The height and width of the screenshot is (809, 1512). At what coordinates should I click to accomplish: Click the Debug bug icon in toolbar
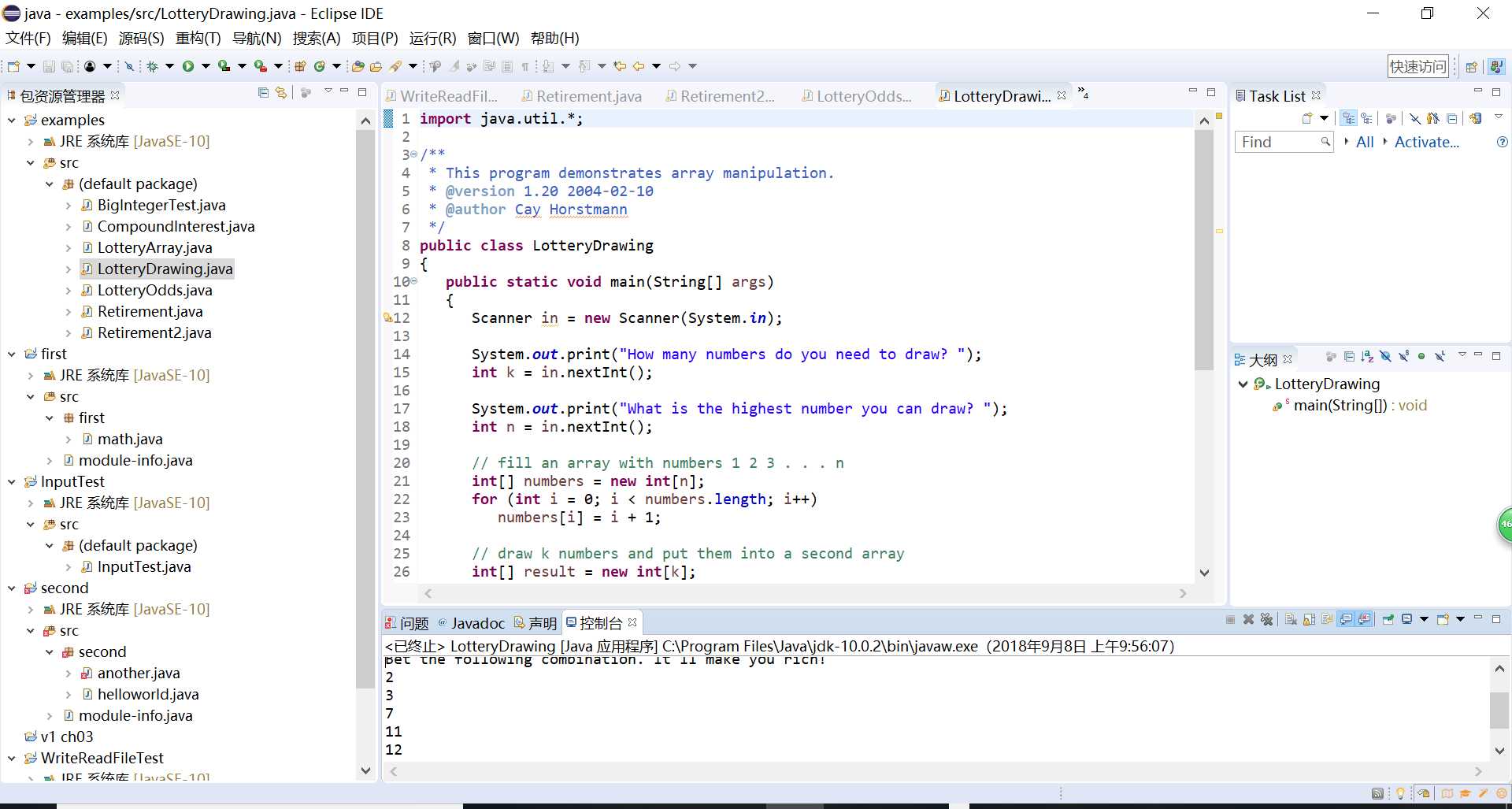pos(152,66)
